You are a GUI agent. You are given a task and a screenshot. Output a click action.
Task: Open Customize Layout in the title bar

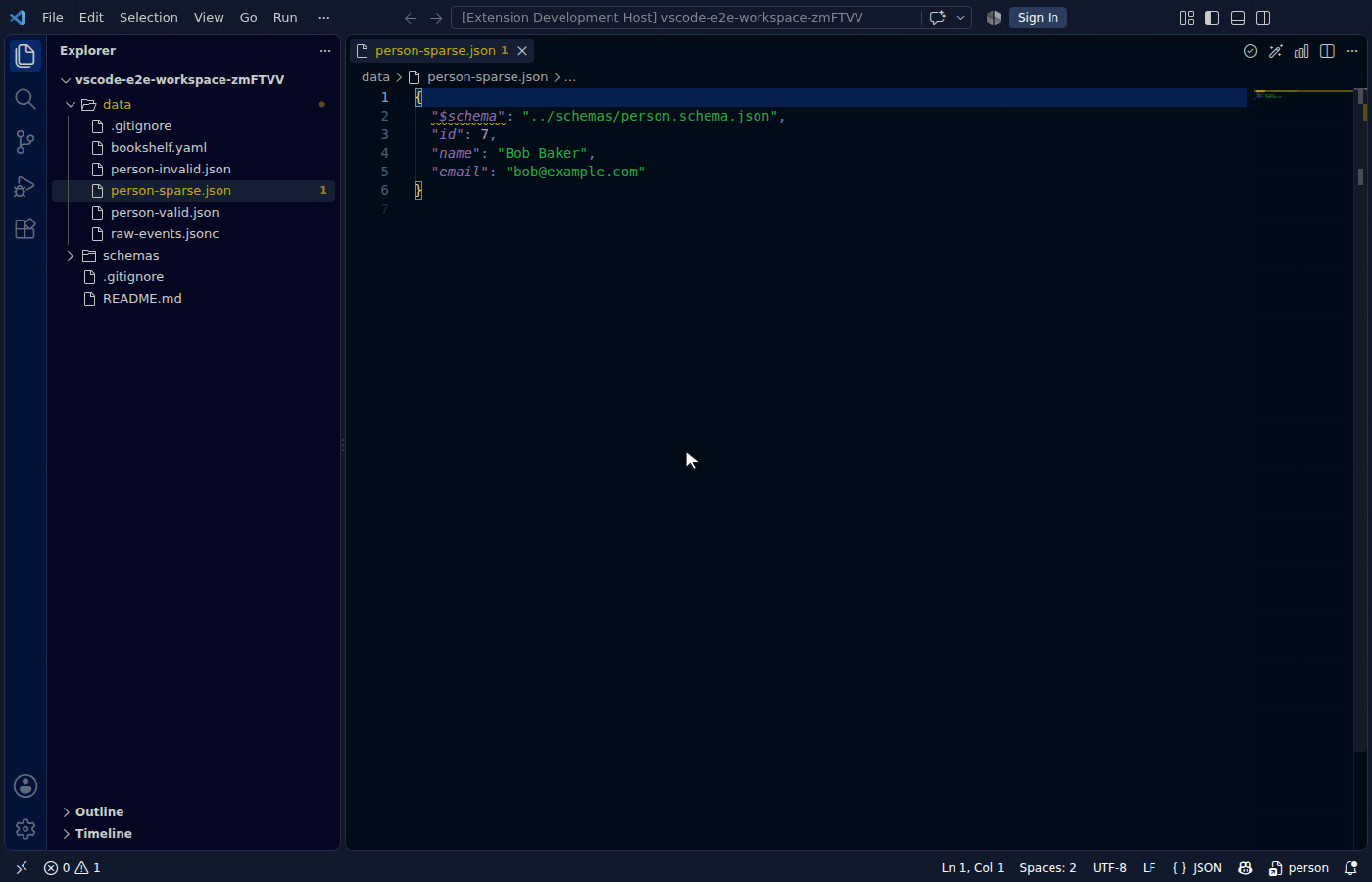(x=1187, y=18)
